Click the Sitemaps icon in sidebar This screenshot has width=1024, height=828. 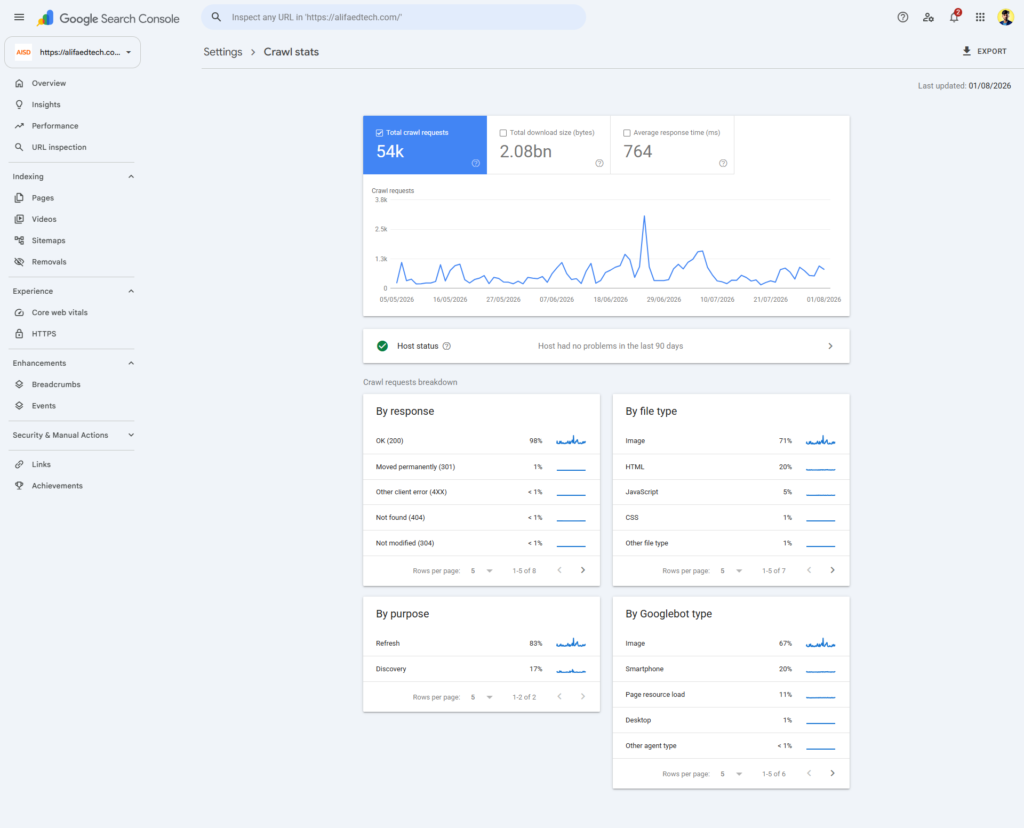pyautogui.click(x=19, y=240)
